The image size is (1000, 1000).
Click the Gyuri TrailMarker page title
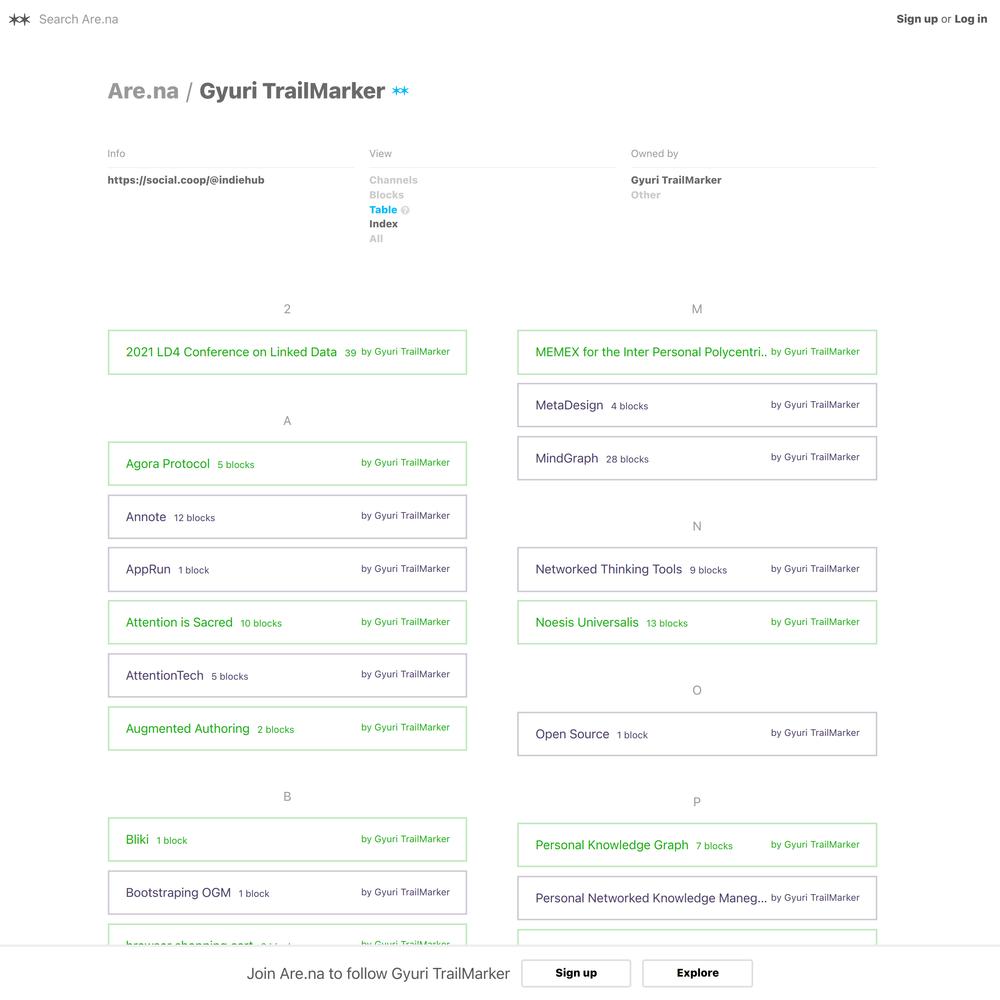coord(292,91)
